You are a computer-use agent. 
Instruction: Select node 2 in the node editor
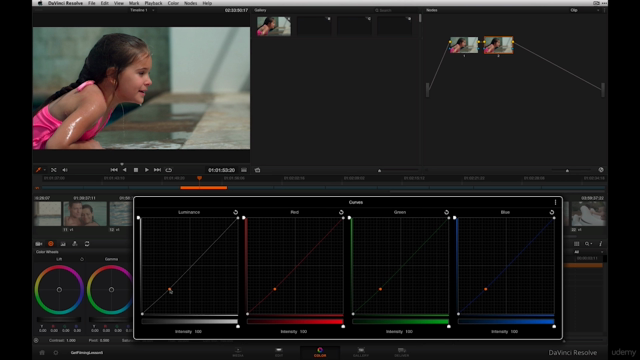click(x=498, y=45)
